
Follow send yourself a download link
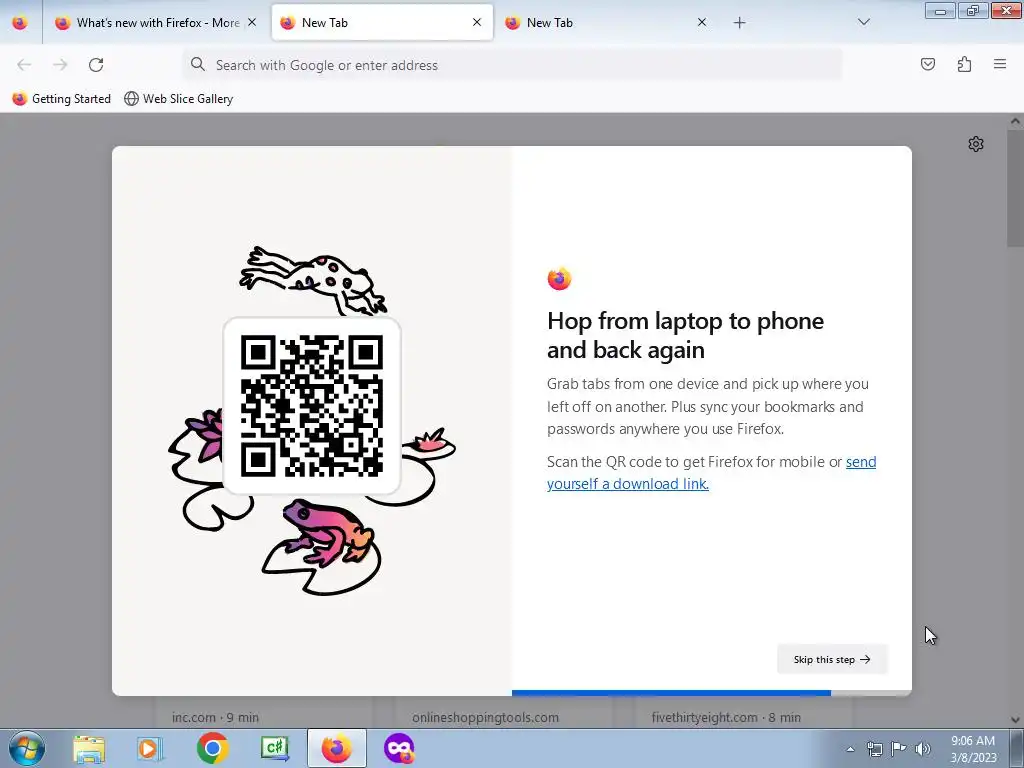[711, 473]
